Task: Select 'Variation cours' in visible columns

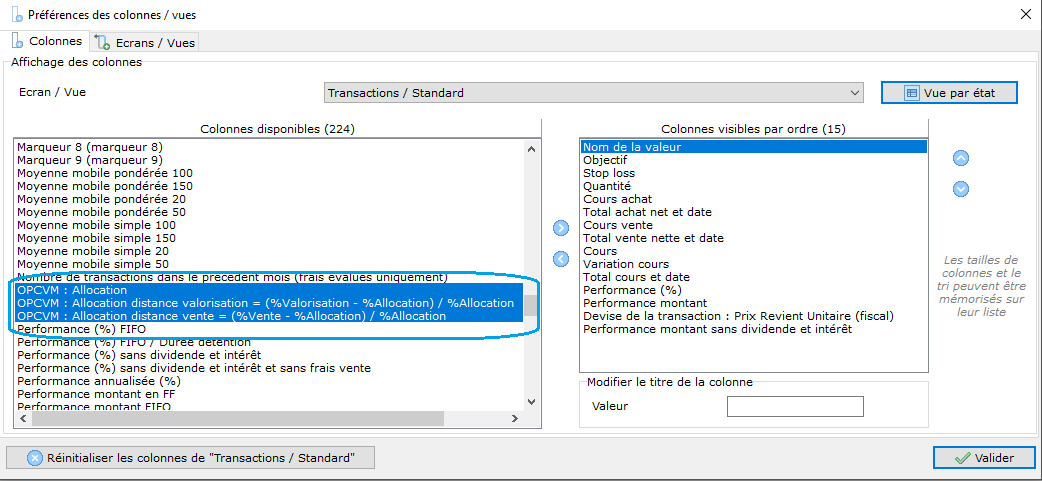Action: (754, 264)
